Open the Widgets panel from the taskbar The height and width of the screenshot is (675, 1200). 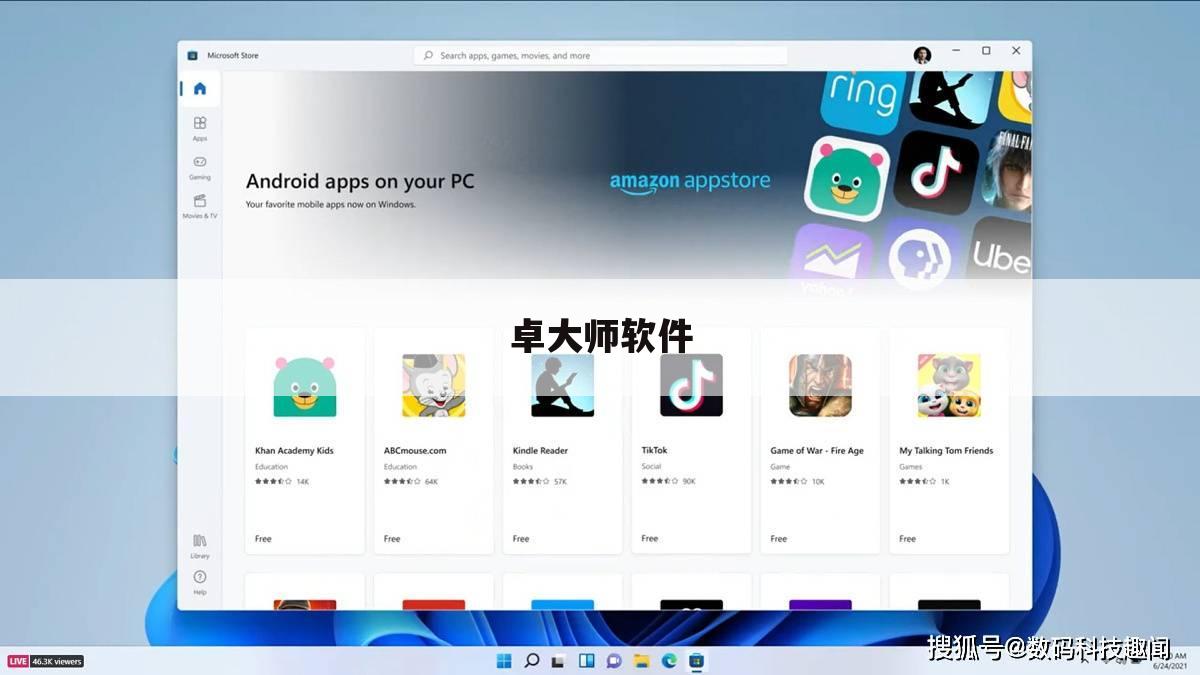coord(587,661)
